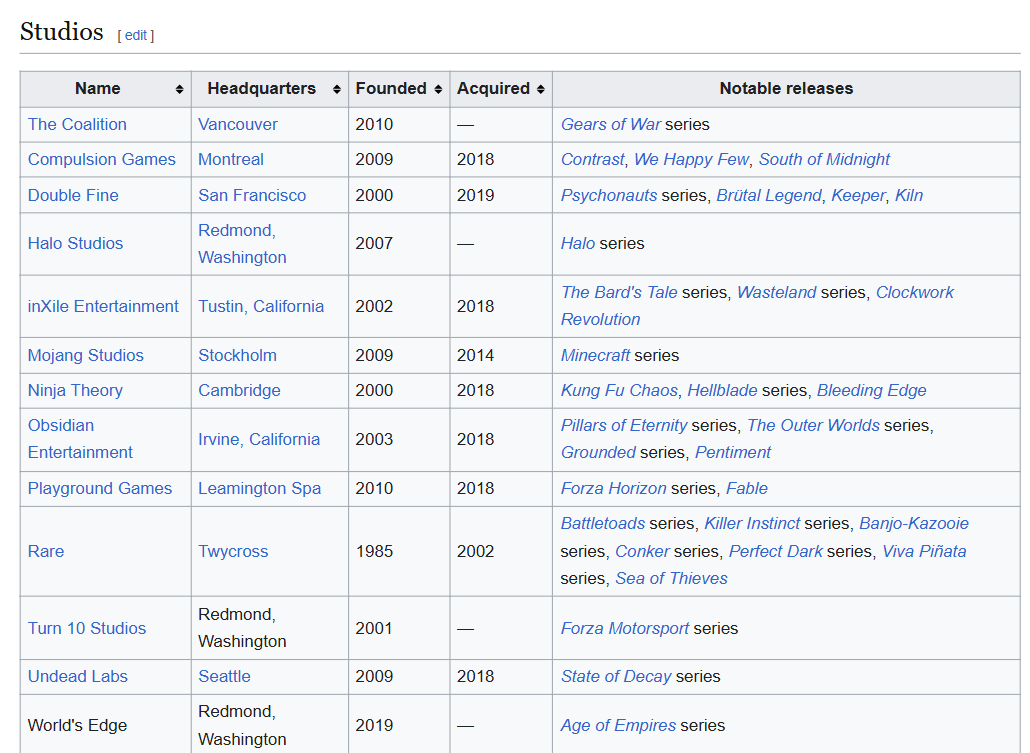Sort table by Name column arrows
The height and width of the screenshot is (753, 1030).
179,89
